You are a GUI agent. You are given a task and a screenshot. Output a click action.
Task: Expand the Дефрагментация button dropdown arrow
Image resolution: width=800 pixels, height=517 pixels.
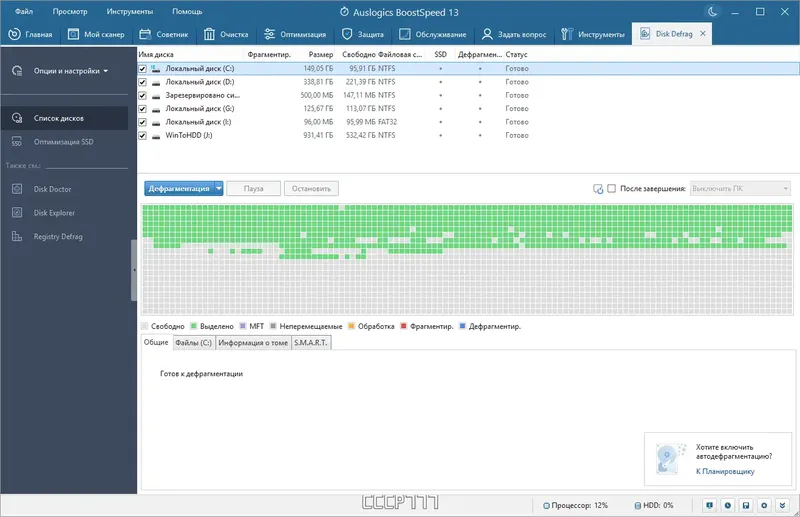[218, 188]
